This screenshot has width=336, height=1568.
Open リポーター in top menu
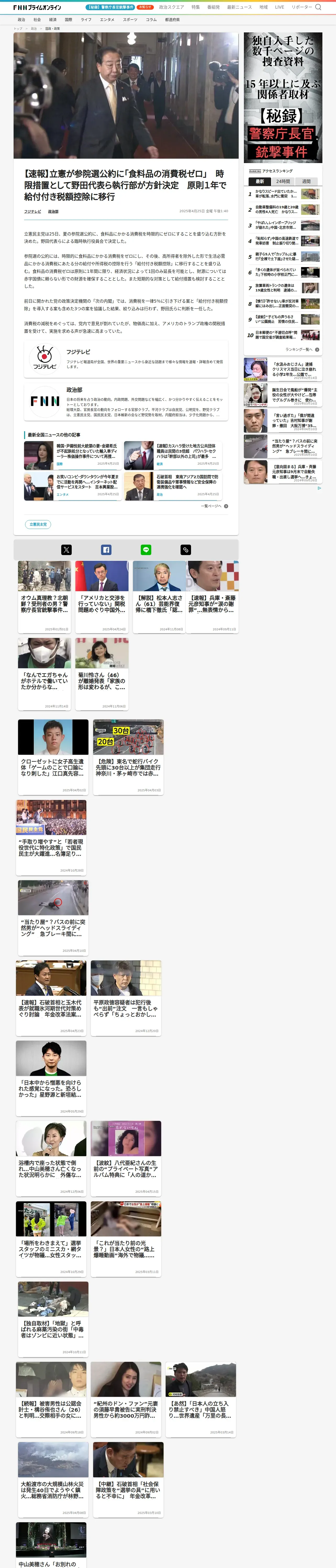tap(302, 7)
